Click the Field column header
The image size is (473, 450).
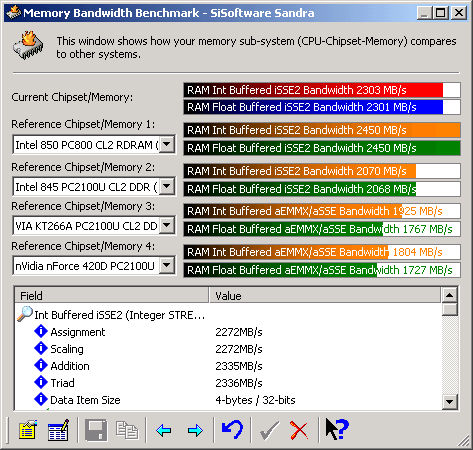tap(112, 295)
